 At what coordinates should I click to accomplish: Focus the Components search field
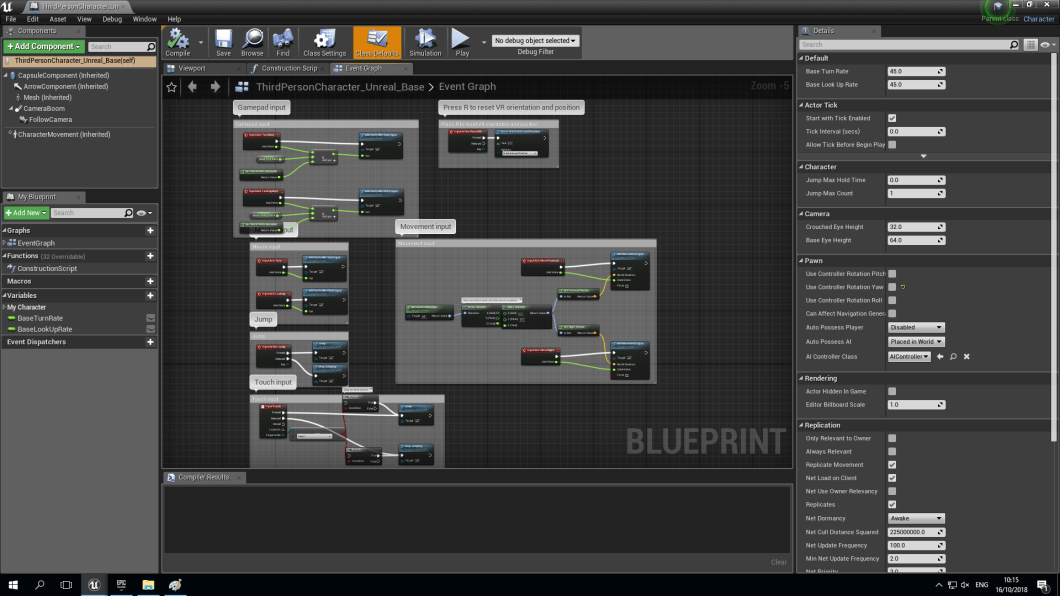tap(122, 47)
